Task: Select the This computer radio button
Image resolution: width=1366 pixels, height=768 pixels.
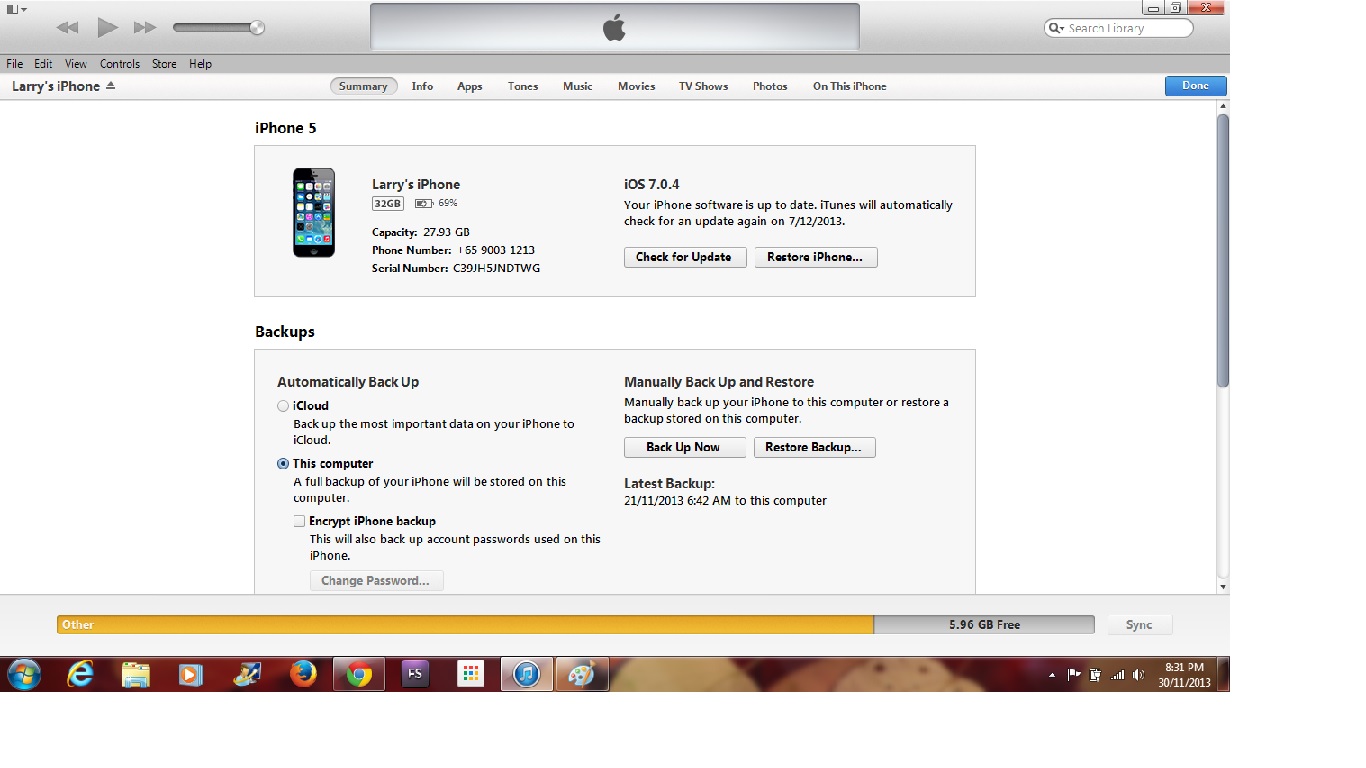Action: tap(283, 464)
